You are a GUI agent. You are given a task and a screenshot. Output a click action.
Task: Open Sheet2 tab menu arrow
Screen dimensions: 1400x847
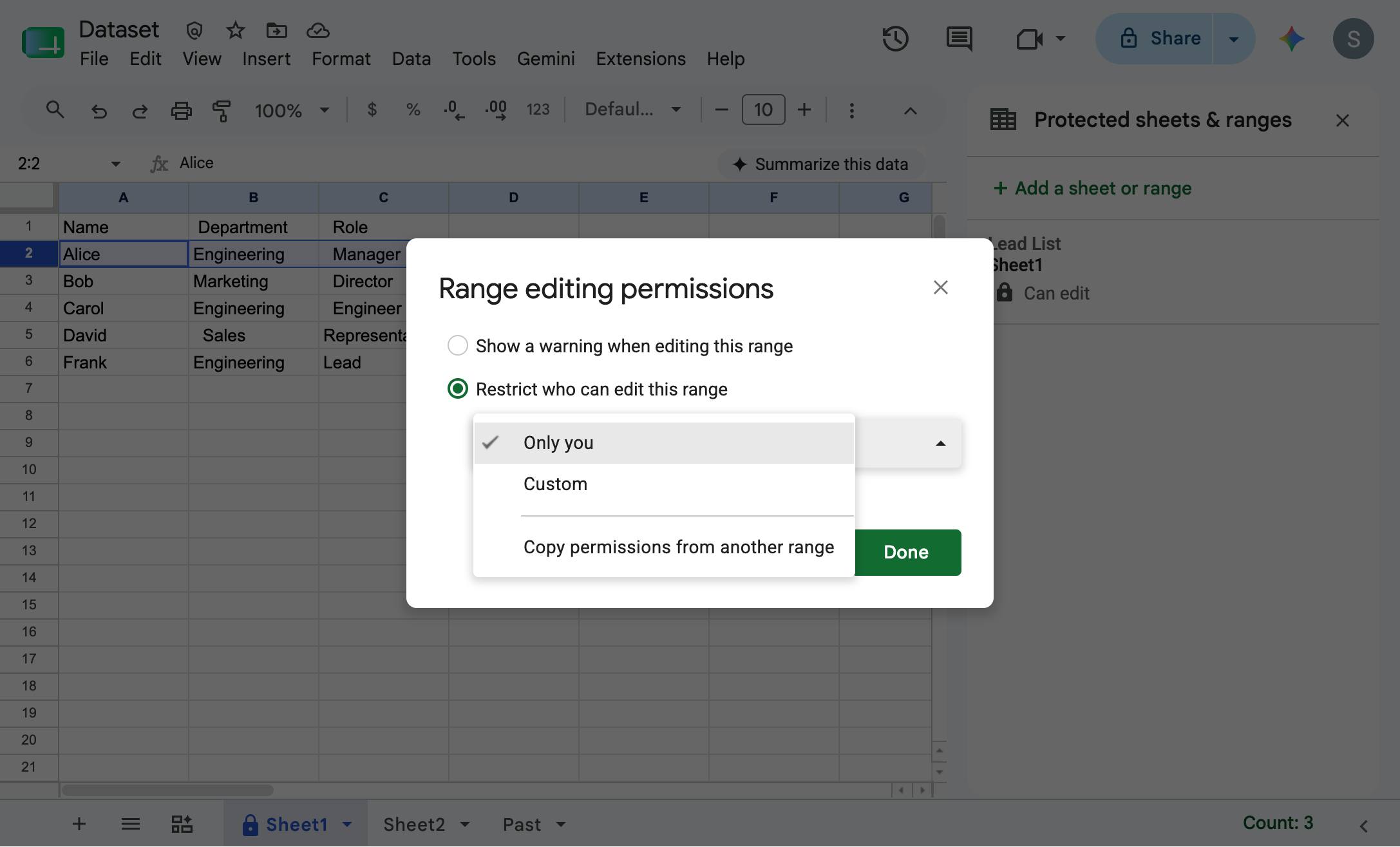(465, 824)
